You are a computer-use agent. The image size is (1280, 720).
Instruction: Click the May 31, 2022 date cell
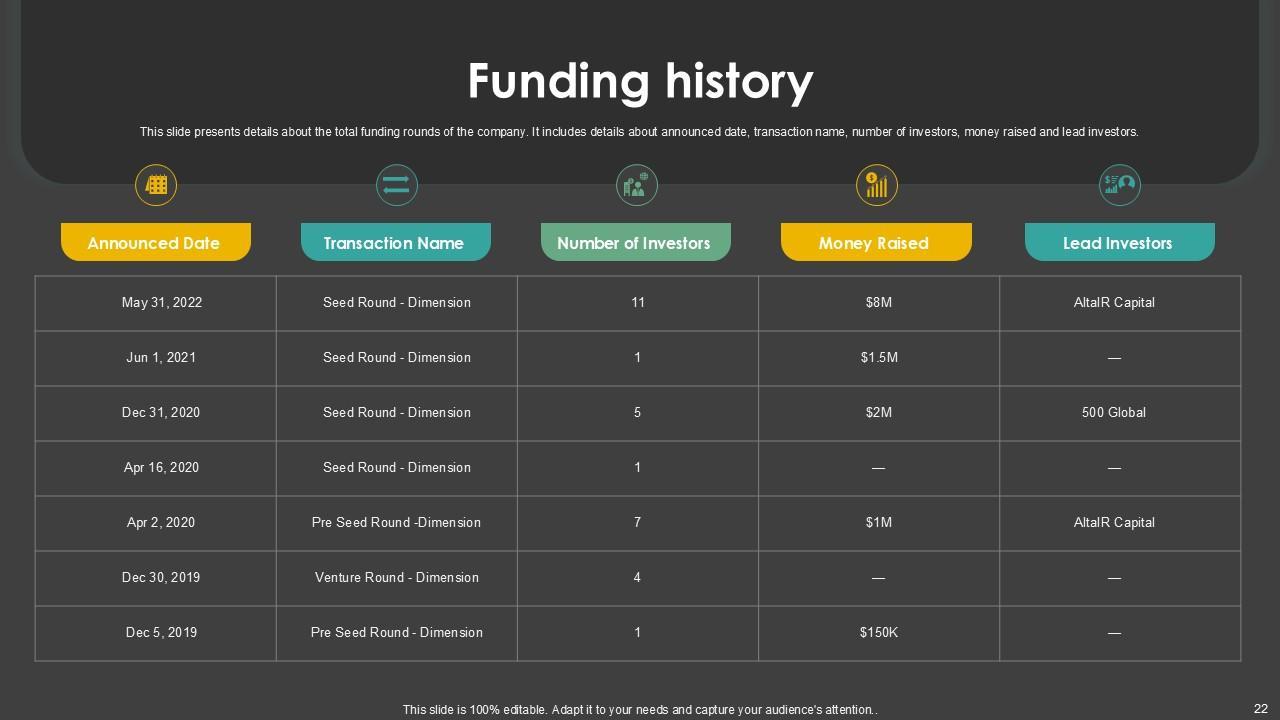(x=162, y=302)
